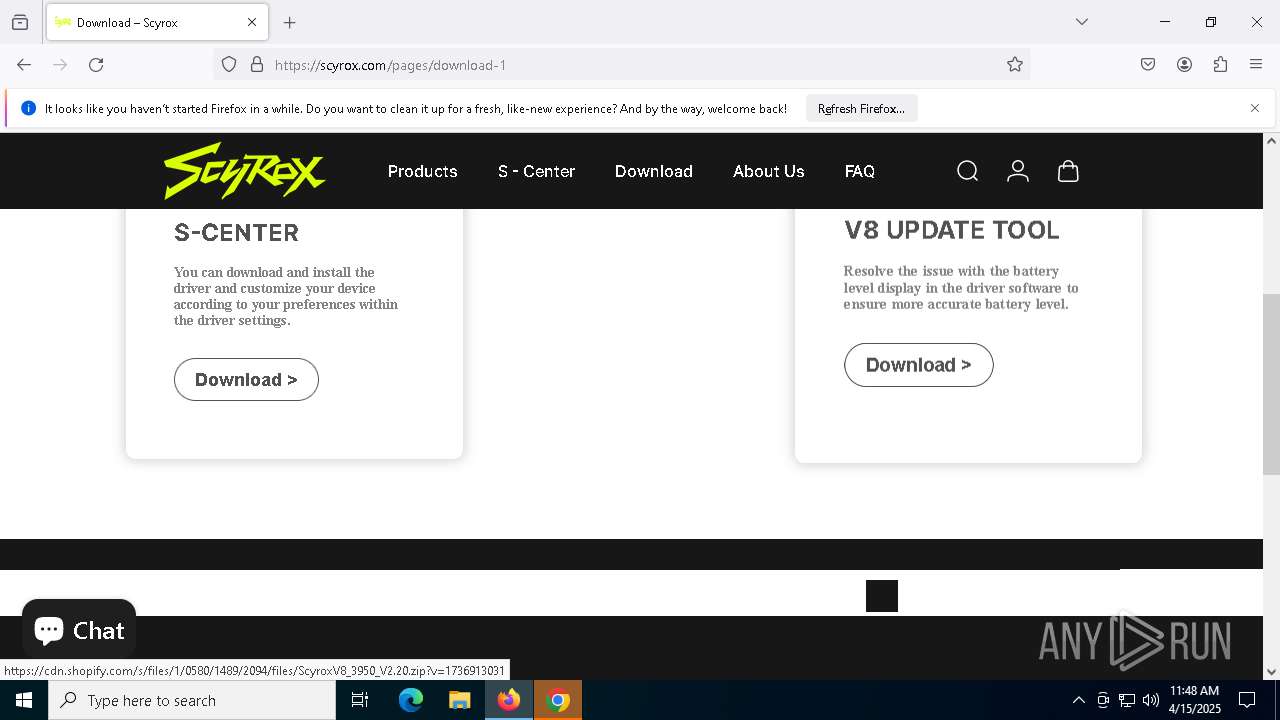Dismiss the Firefox refresh notification bar

[1255, 108]
